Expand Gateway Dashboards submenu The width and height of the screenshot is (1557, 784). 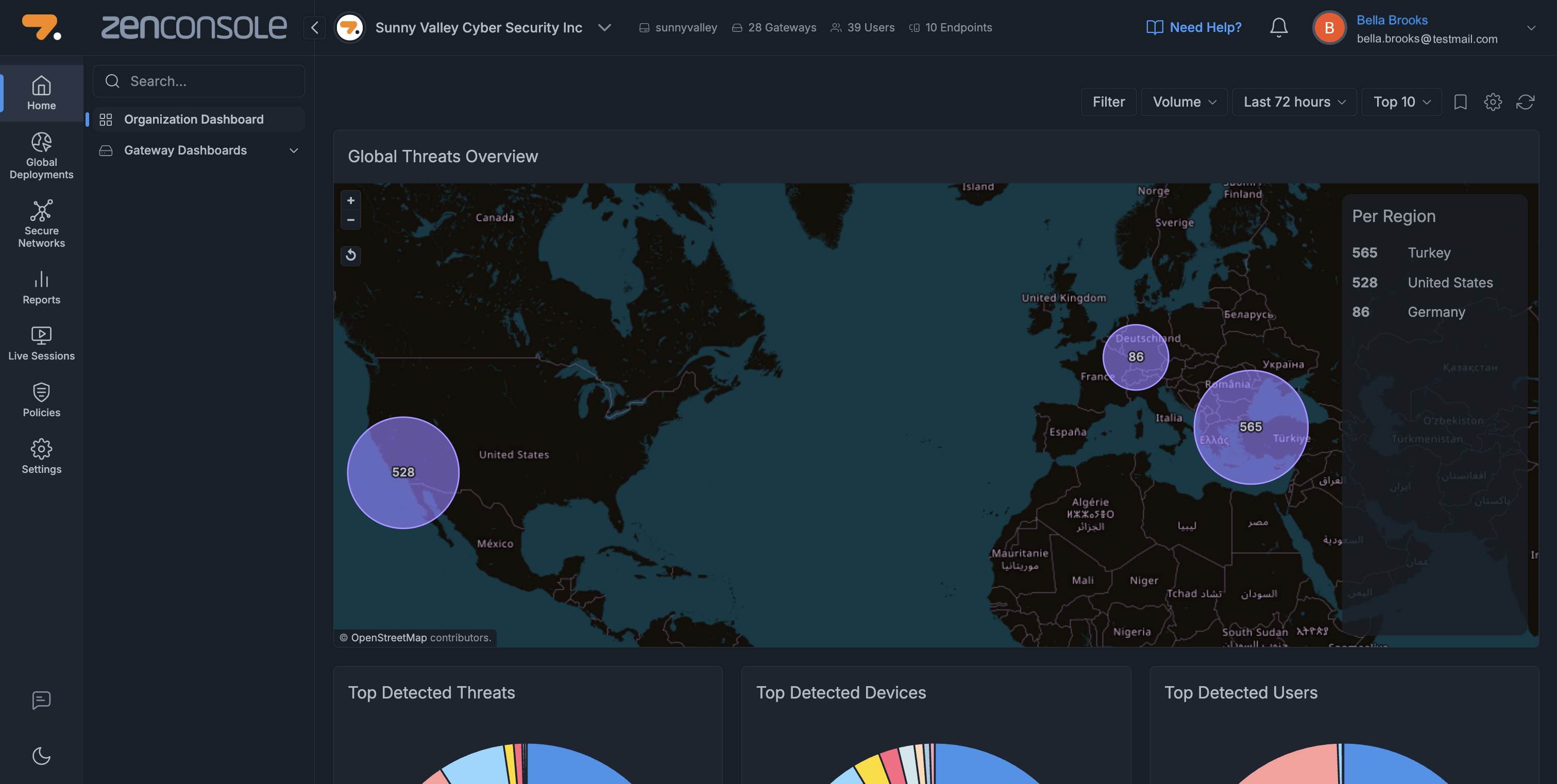point(294,150)
